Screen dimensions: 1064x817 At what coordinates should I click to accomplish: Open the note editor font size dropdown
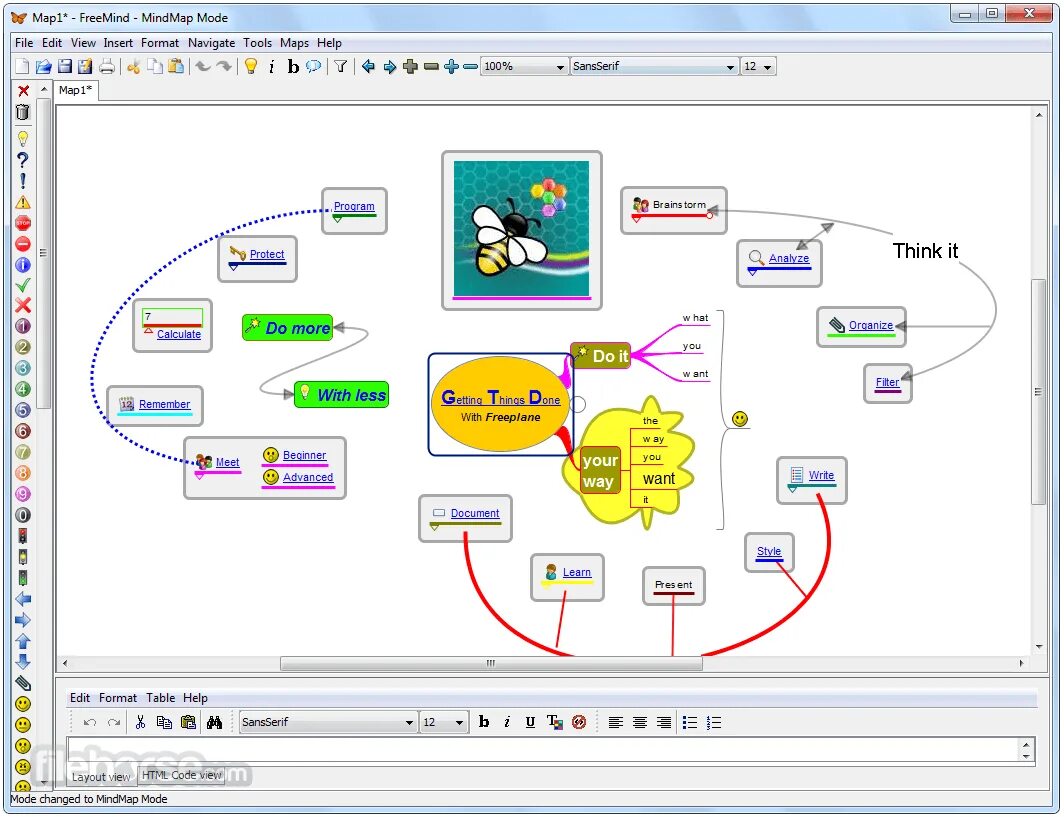click(459, 723)
